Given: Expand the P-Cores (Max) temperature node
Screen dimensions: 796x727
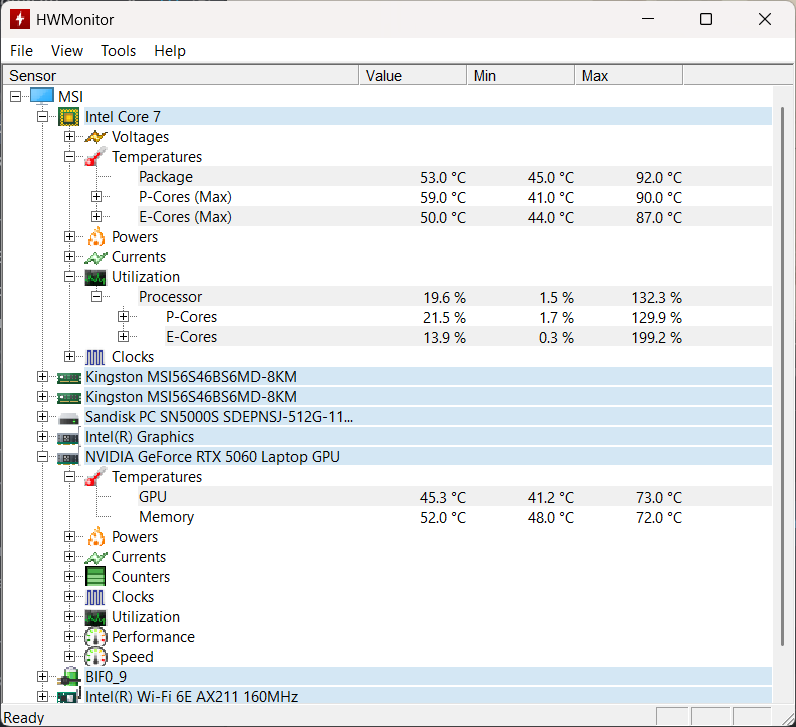Looking at the screenshot, I should (97, 197).
